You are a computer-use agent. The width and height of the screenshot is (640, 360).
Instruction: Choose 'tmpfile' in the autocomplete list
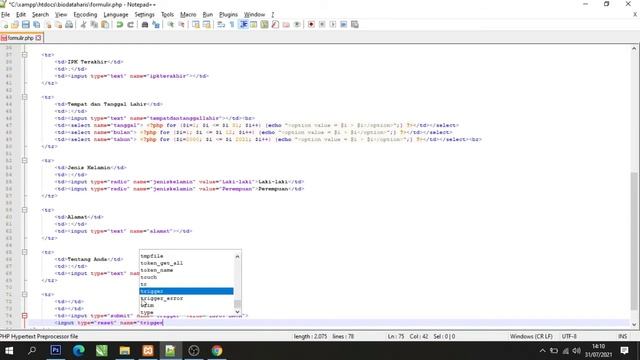click(187, 256)
